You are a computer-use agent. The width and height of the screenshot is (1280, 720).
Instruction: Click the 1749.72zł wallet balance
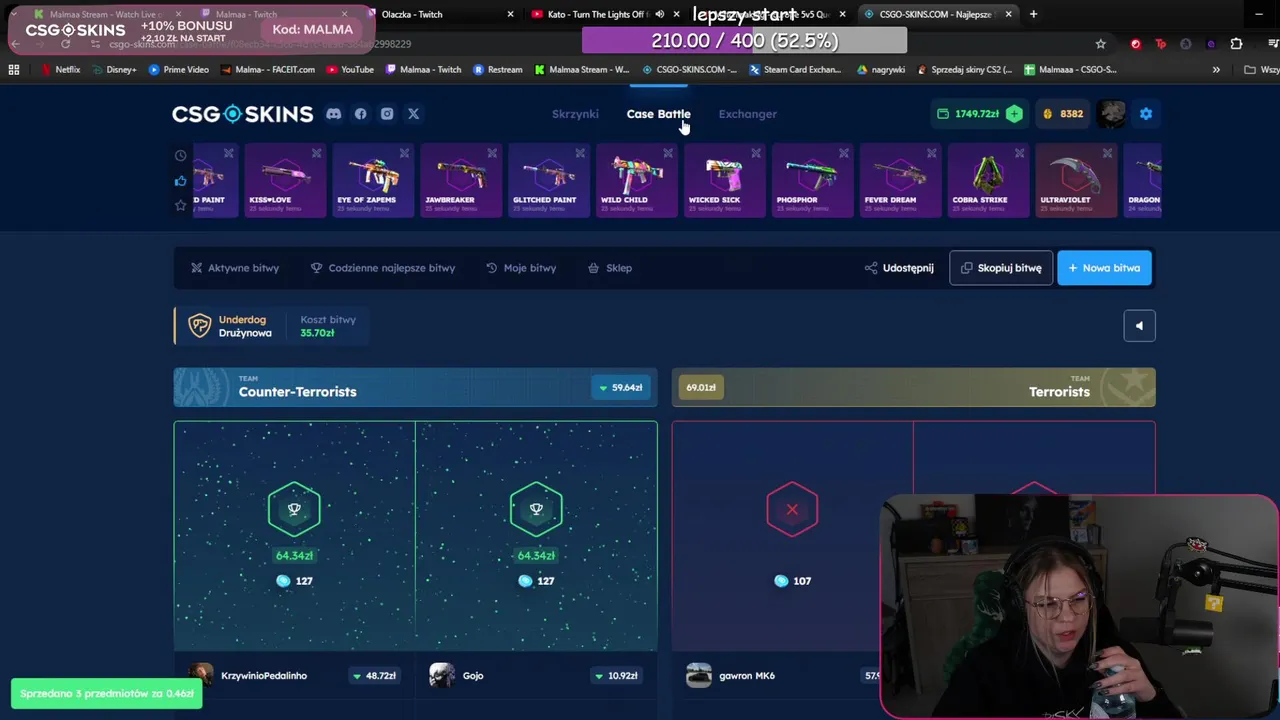pos(968,114)
